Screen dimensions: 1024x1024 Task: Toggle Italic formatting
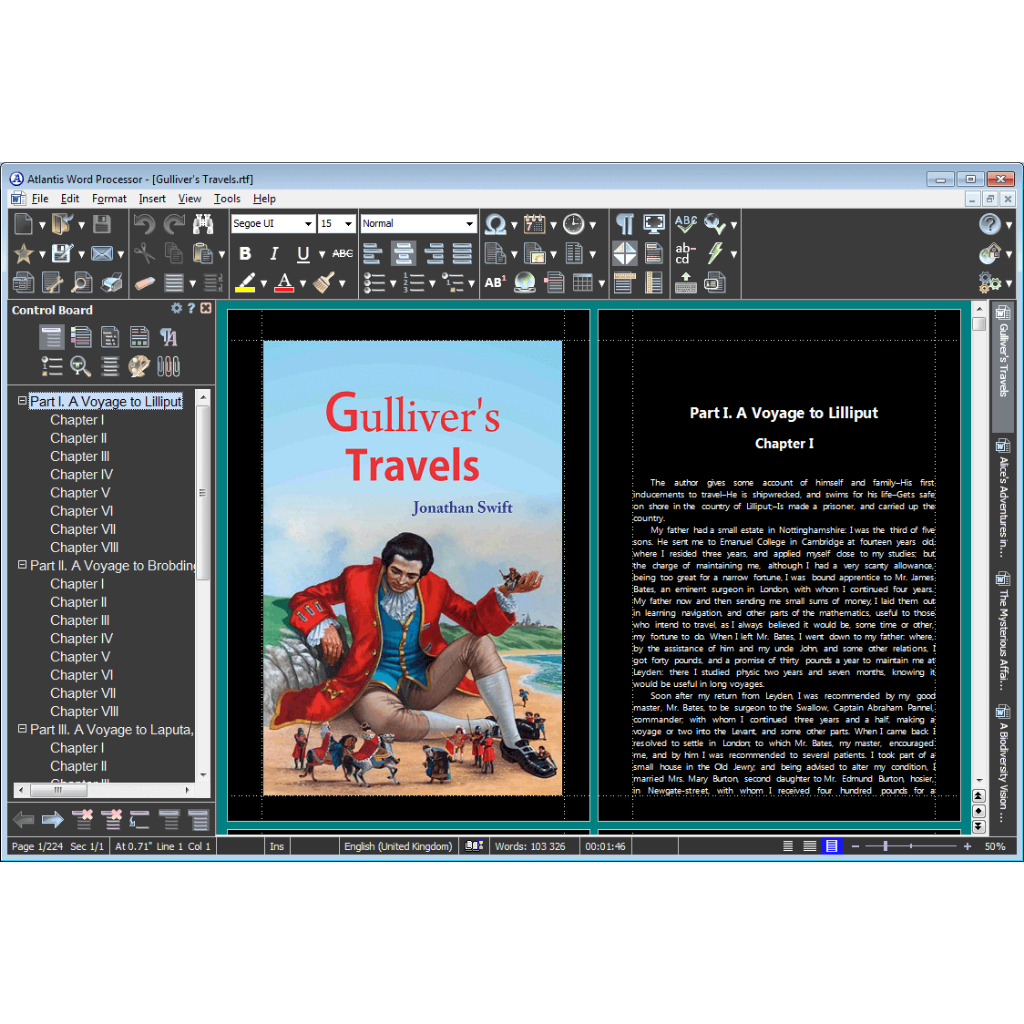tap(274, 253)
